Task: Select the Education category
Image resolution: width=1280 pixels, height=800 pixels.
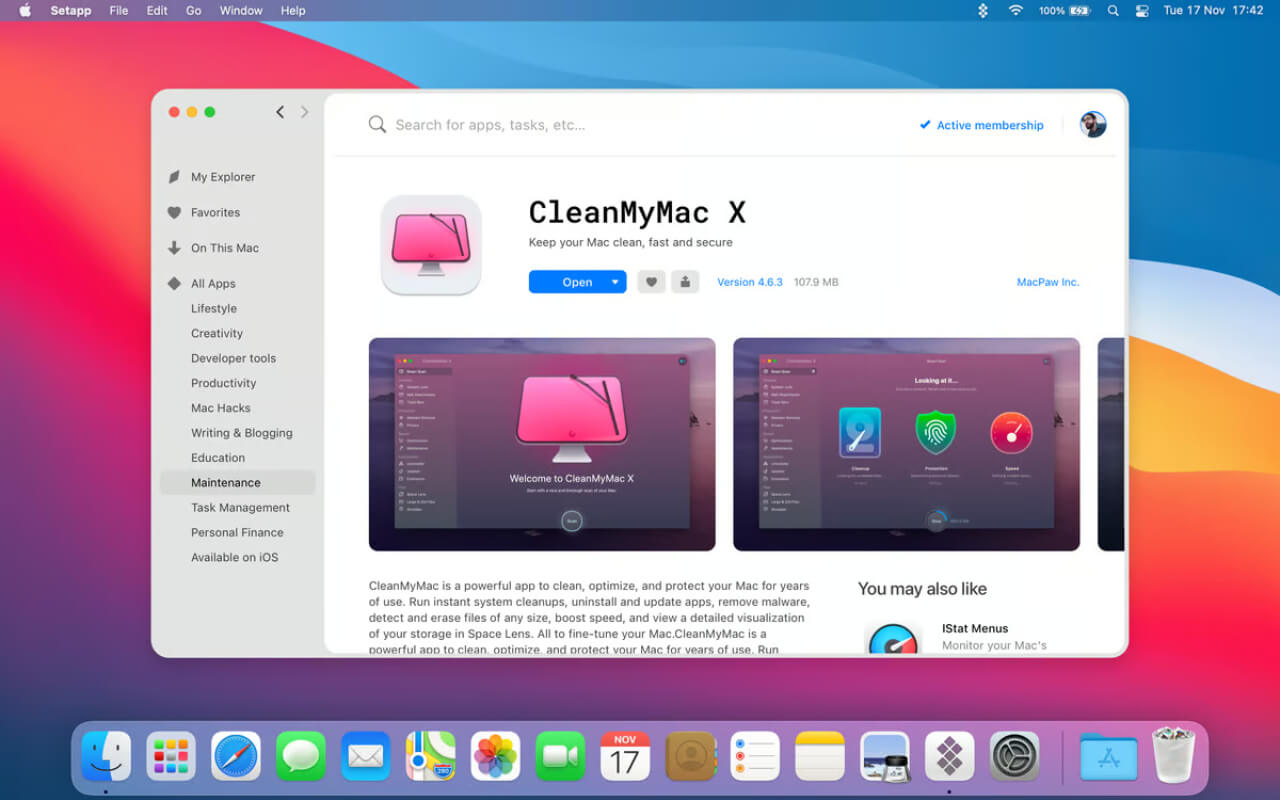Action: [218, 458]
